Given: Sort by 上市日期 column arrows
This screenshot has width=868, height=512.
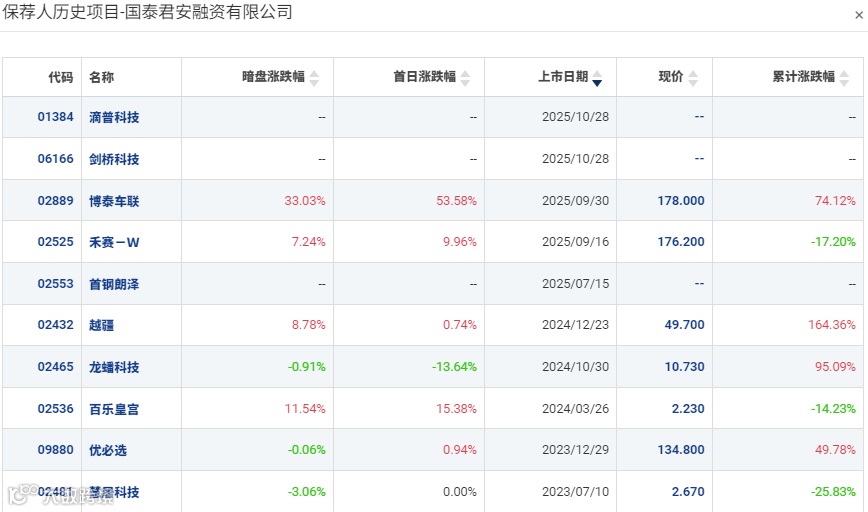Looking at the screenshot, I should [x=597, y=78].
